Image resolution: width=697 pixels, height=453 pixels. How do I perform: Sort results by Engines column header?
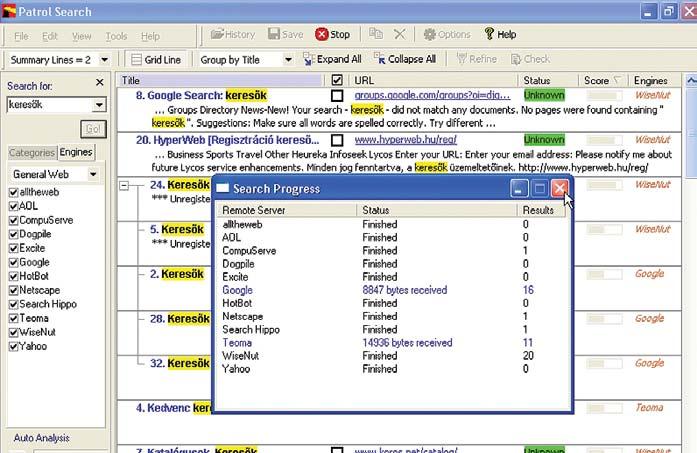(x=653, y=80)
